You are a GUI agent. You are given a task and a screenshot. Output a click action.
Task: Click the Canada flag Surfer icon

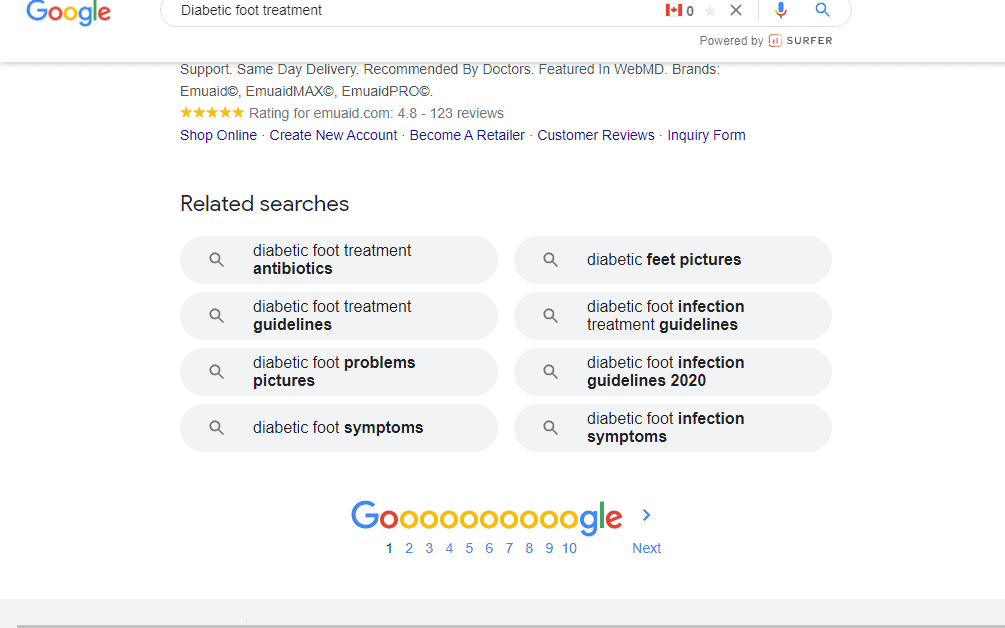[674, 10]
